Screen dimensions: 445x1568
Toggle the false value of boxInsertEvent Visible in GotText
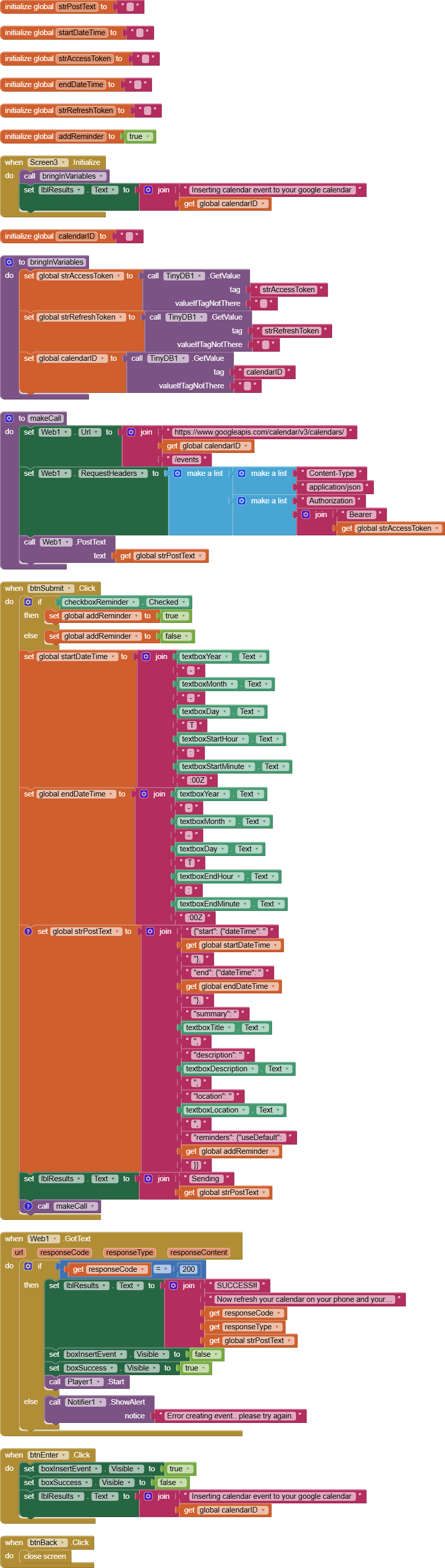coord(206,1354)
